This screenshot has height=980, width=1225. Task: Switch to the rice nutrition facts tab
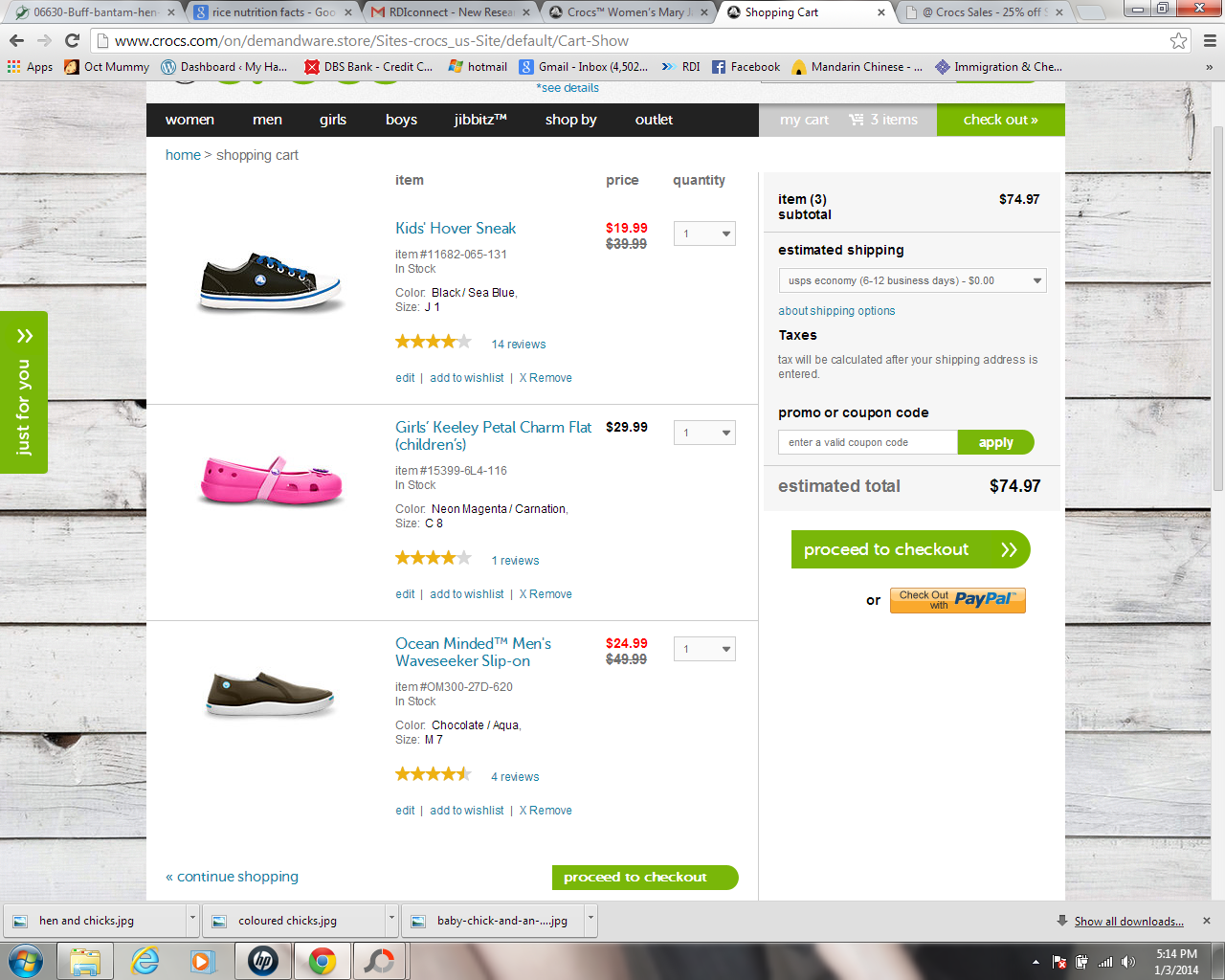[273, 12]
